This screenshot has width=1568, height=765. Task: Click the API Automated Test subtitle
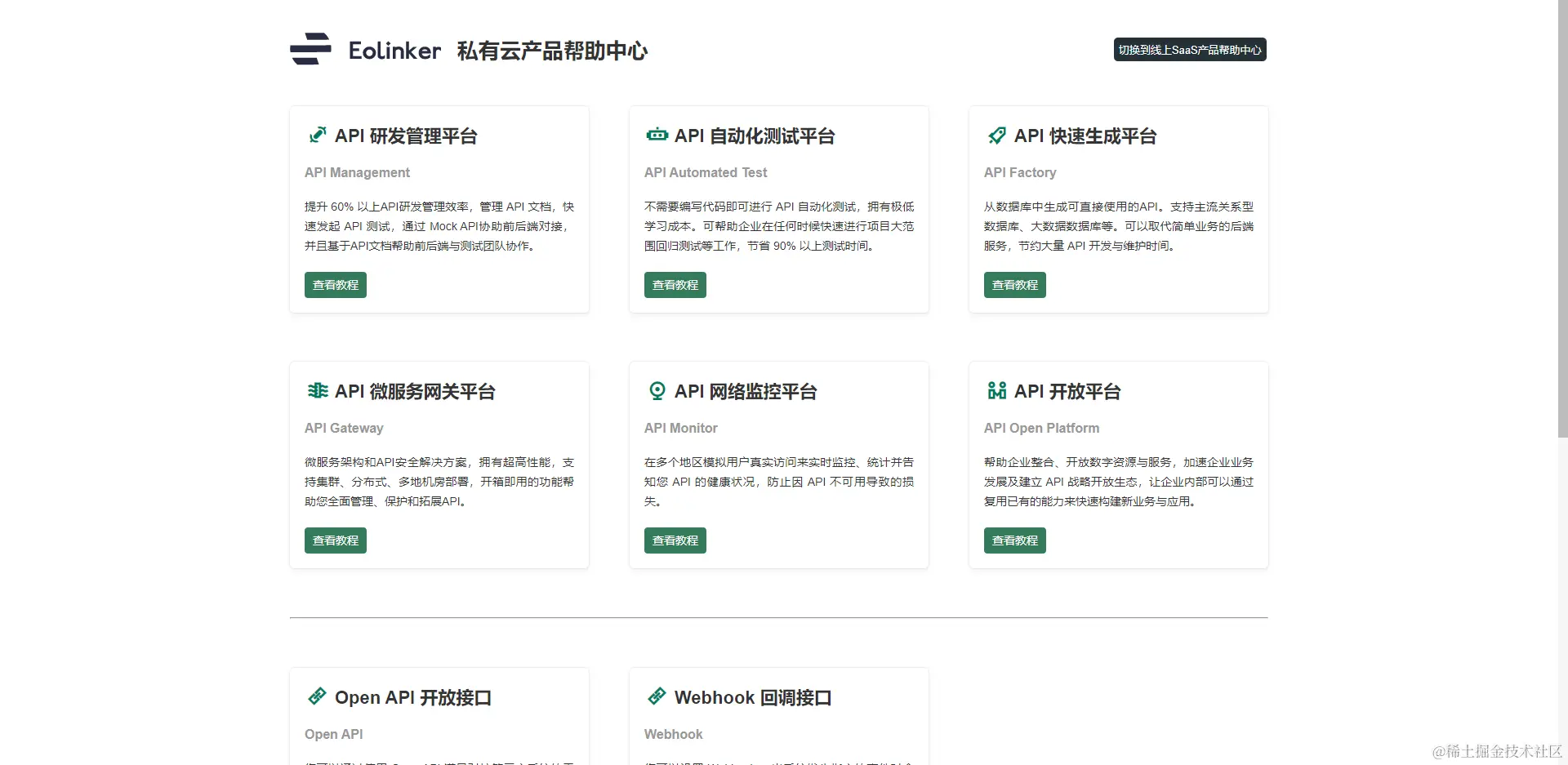pos(706,172)
